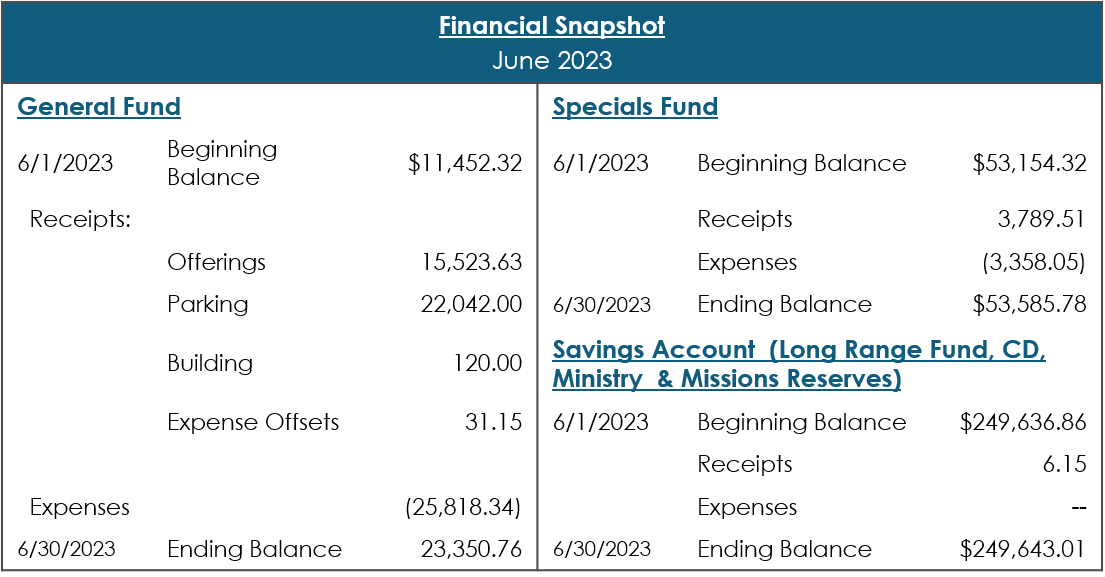
Task: Click the Savings Account heading link
Action: tap(799, 365)
